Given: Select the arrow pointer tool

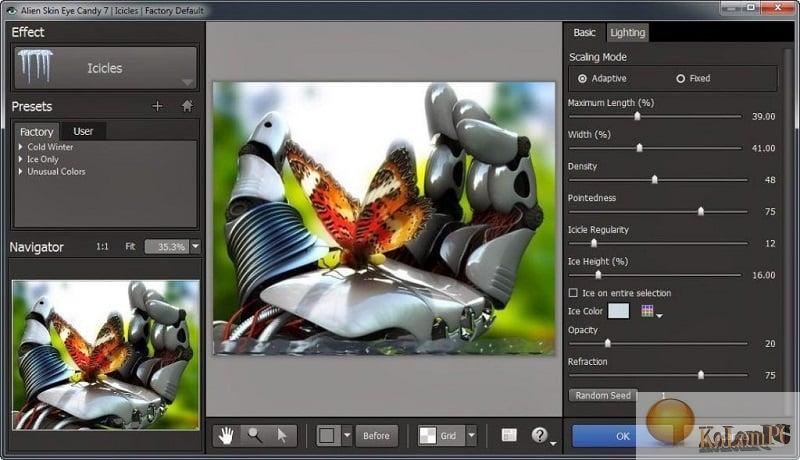Looking at the screenshot, I should [x=282, y=436].
